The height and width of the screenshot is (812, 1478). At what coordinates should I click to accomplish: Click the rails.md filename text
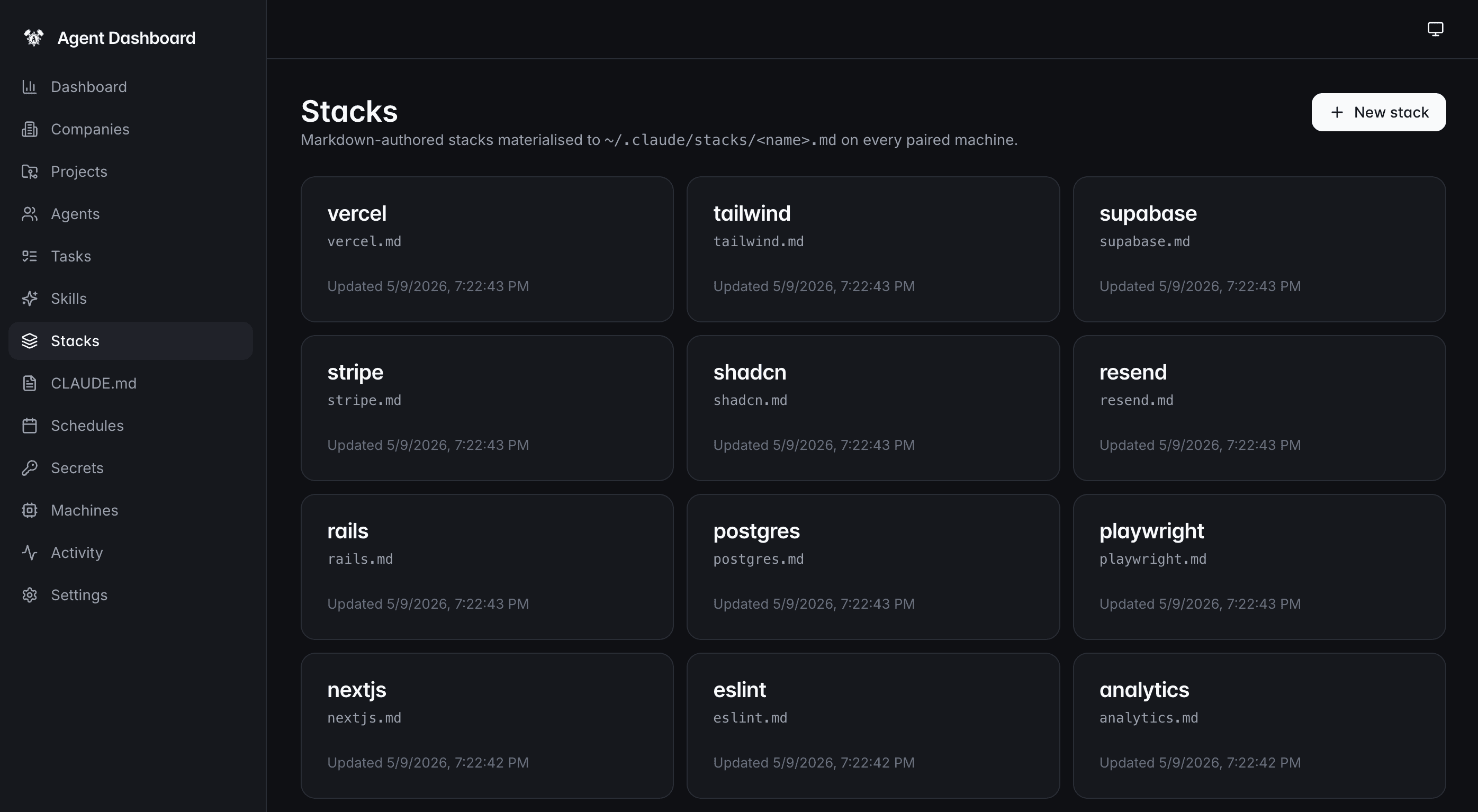360,559
